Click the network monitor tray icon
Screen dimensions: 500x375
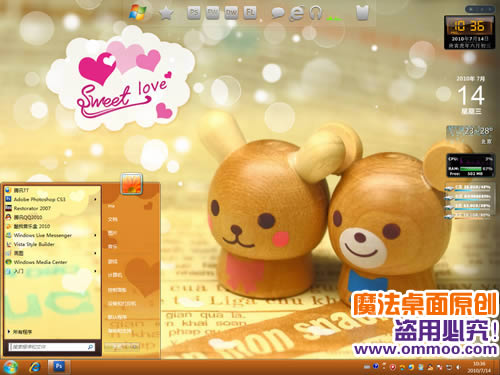449,367
